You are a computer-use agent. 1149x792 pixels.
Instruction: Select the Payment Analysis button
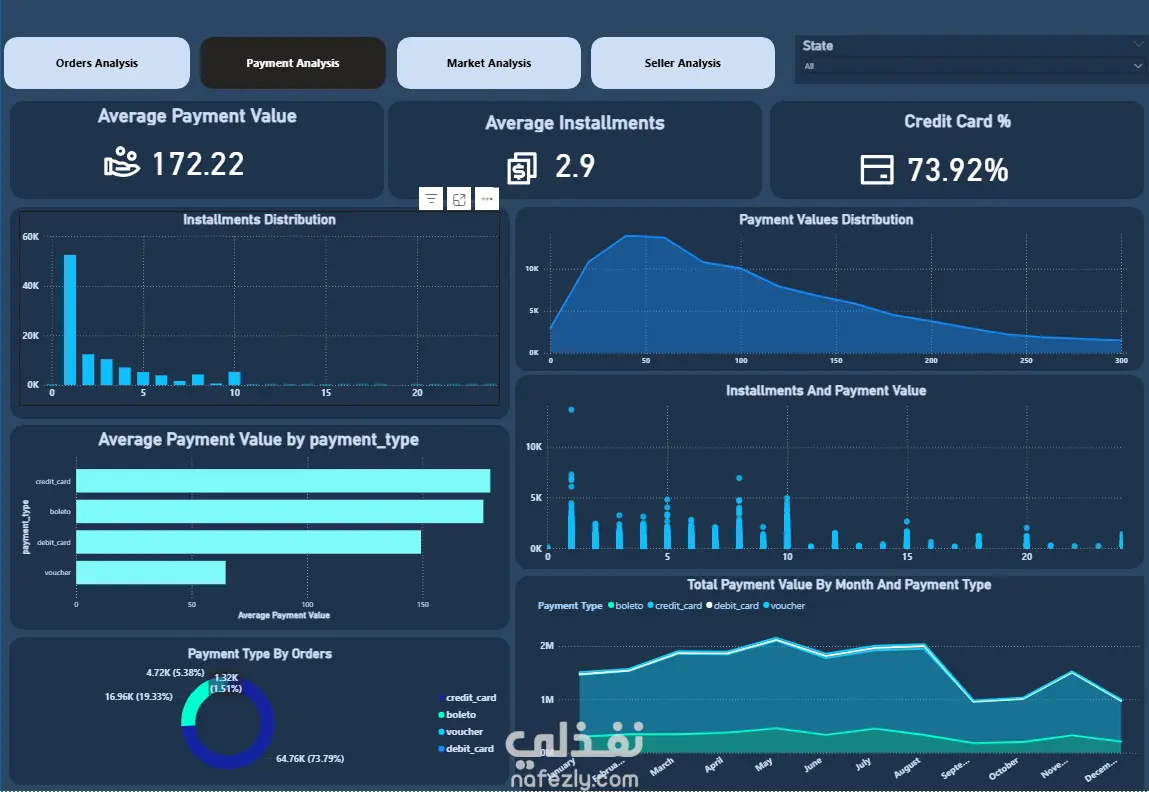pyautogui.click(x=293, y=63)
